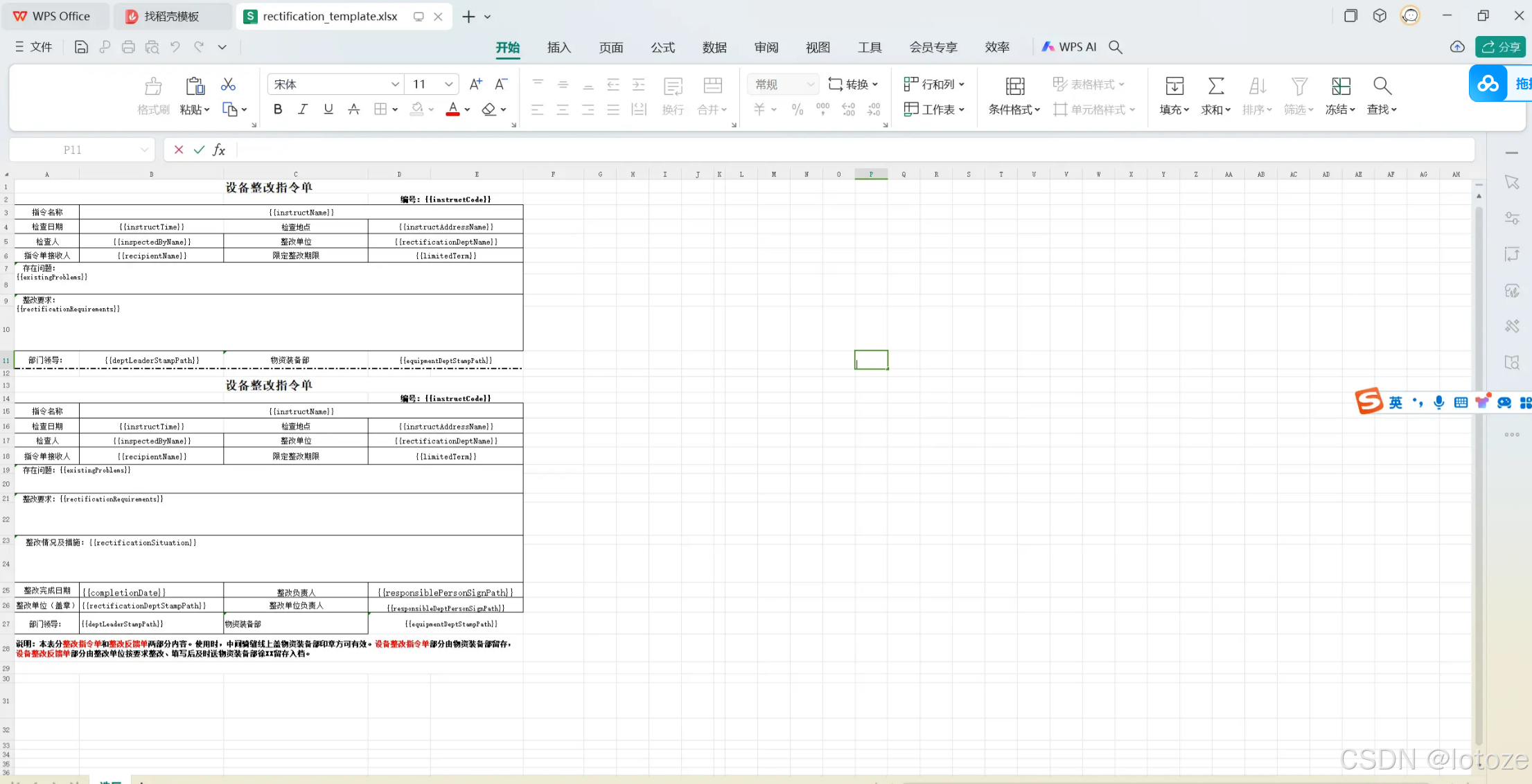Select the Merge Cells (合并) icon
Viewport: 1532px width, 784px height.
(x=712, y=96)
